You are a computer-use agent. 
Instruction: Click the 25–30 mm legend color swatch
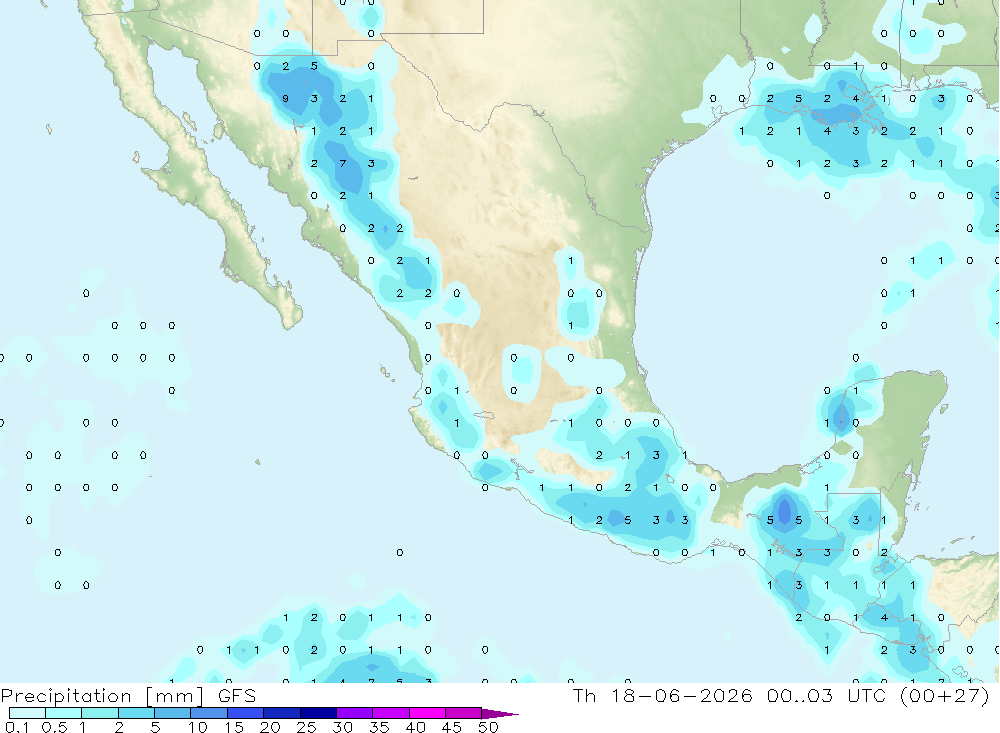(318, 713)
